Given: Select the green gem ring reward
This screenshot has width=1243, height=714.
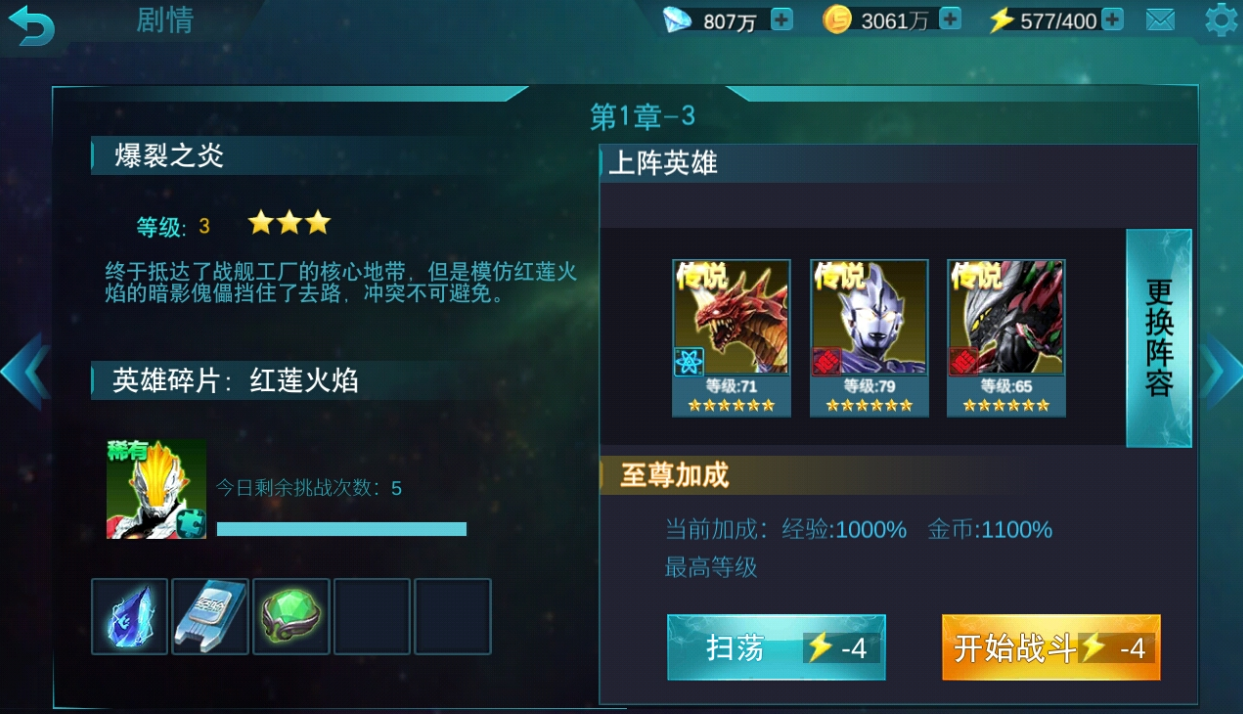Looking at the screenshot, I should 291,616.
